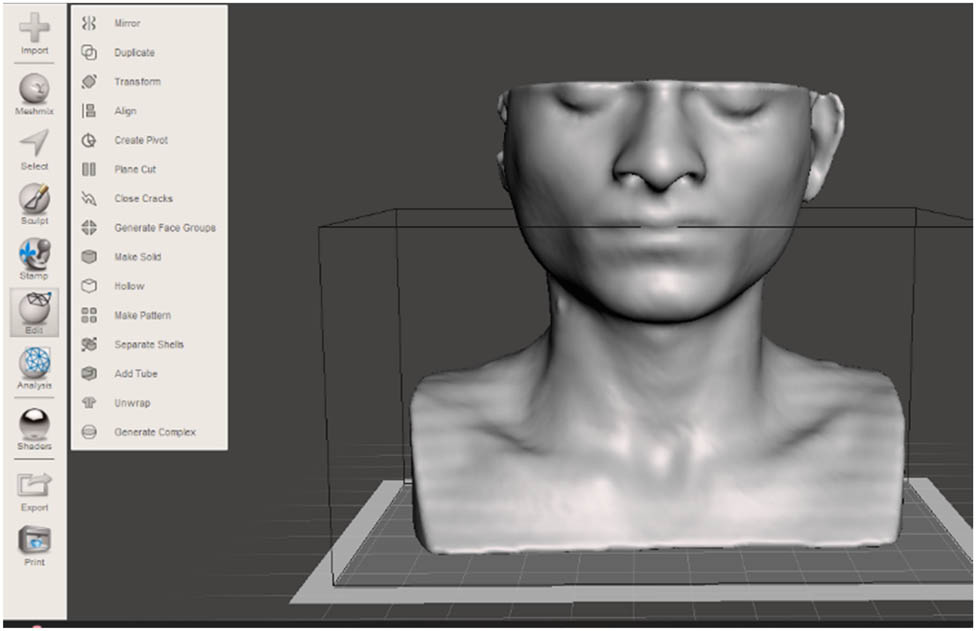
Task: Open the Analysis tools
Action: pyautogui.click(x=33, y=367)
